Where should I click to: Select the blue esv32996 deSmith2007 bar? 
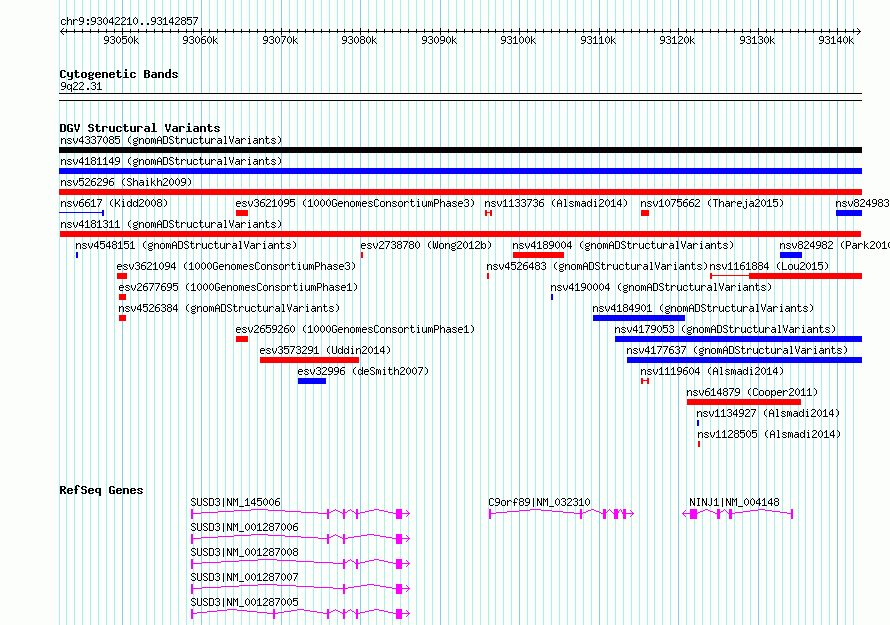point(312,381)
